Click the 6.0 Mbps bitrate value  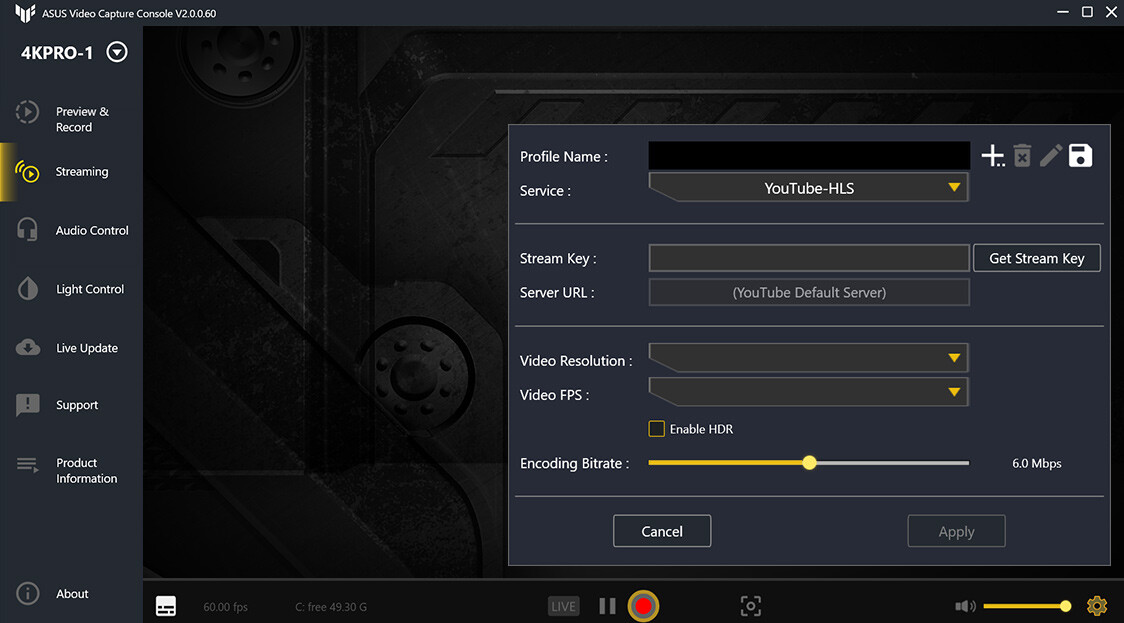[1037, 464]
